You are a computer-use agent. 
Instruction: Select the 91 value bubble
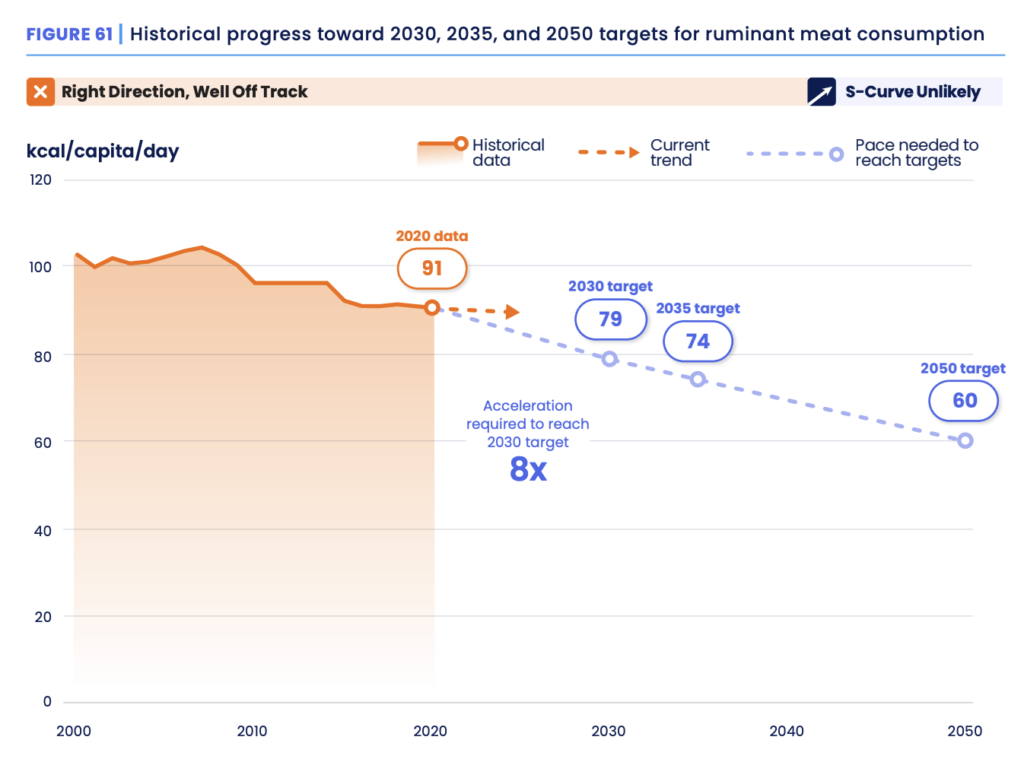click(x=432, y=268)
